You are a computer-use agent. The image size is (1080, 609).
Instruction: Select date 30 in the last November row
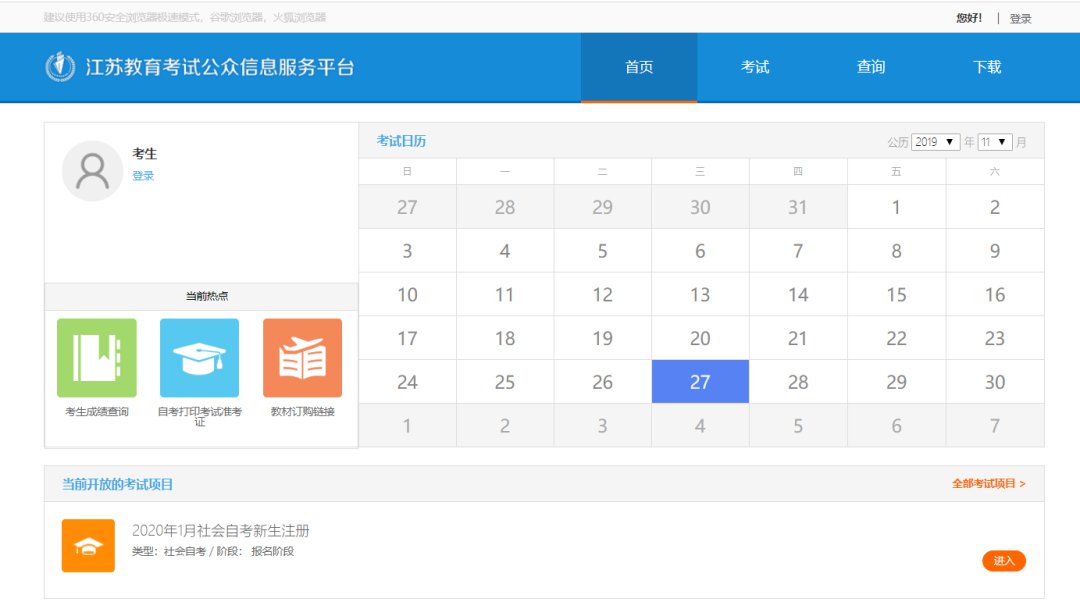click(x=994, y=382)
